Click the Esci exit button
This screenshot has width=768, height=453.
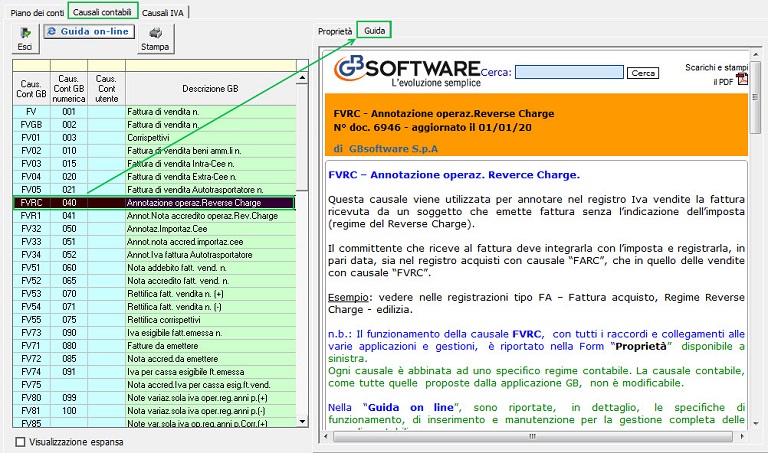25,39
